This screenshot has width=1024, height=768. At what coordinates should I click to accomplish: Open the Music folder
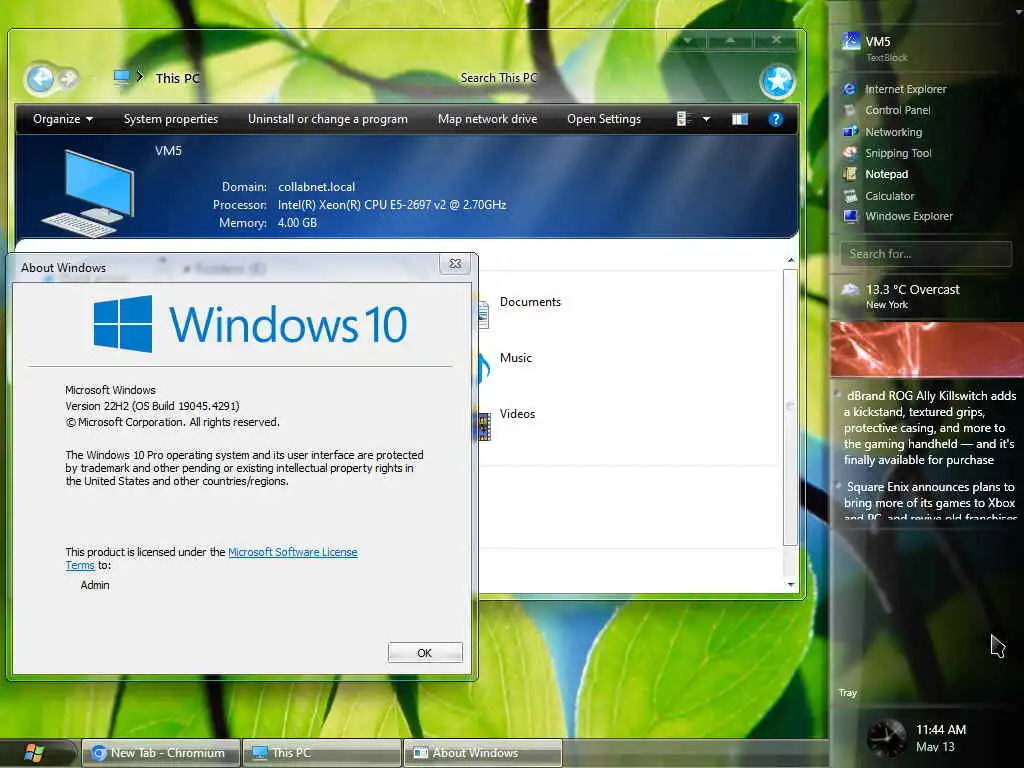click(x=516, y=358)
